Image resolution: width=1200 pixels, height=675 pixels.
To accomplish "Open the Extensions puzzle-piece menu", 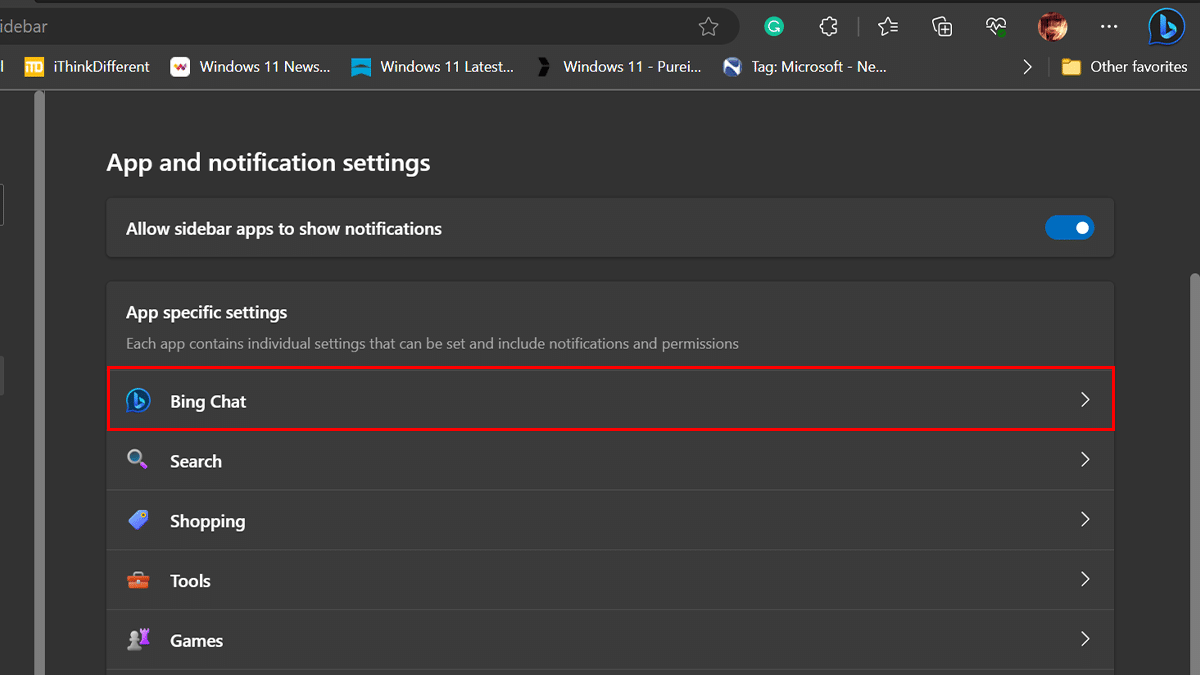I will [x=827, y=27].
